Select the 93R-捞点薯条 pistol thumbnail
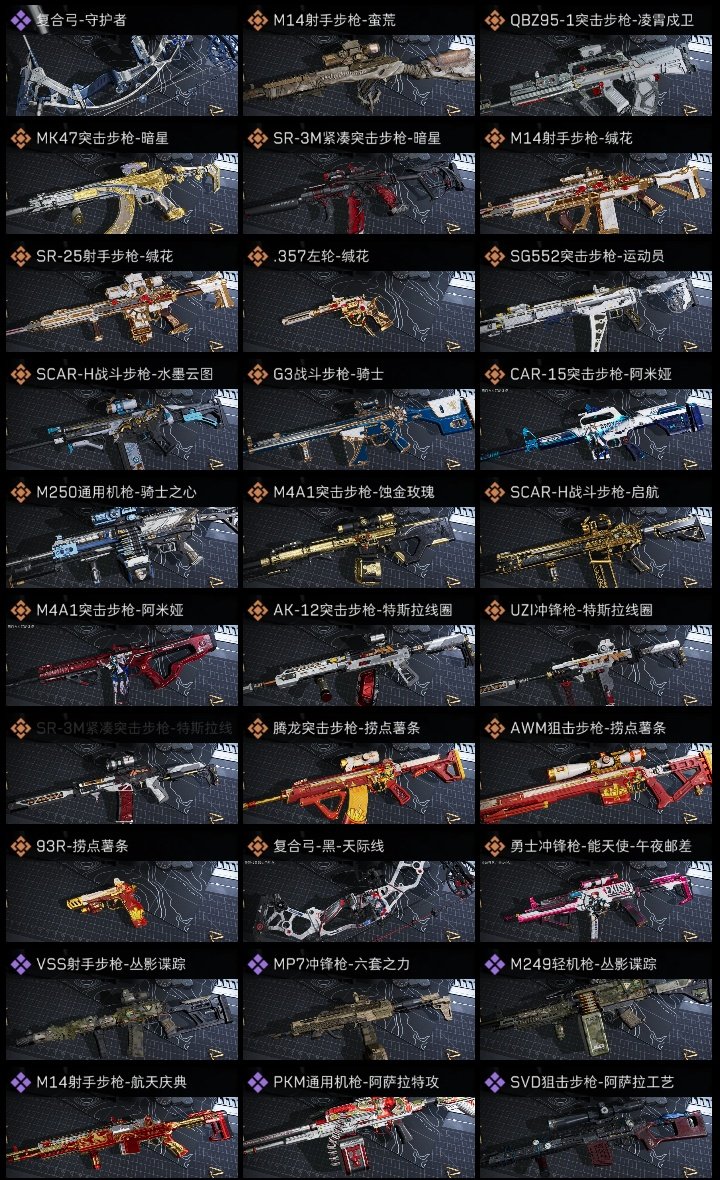Screen dimensions: 720x1180 (x=122, y=902)
